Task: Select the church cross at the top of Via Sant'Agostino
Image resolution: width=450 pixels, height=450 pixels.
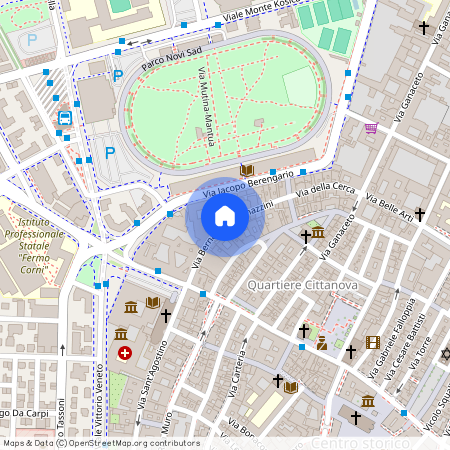Action: 166,315
